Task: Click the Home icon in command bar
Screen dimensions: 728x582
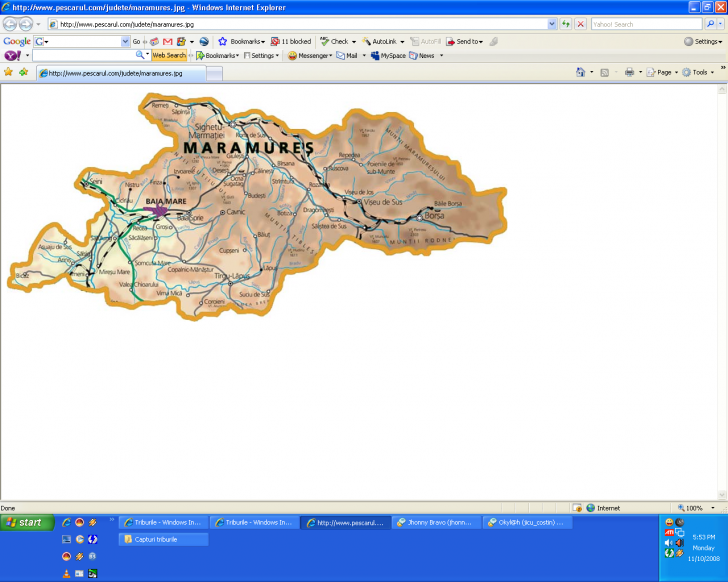Action: [x=581, y=72]
